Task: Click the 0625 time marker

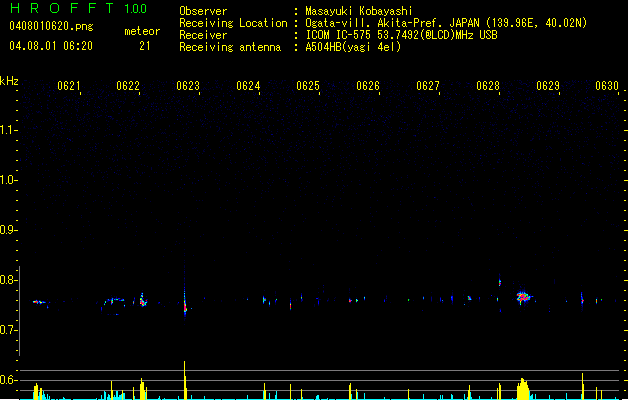Action: [x=308, y=86]
